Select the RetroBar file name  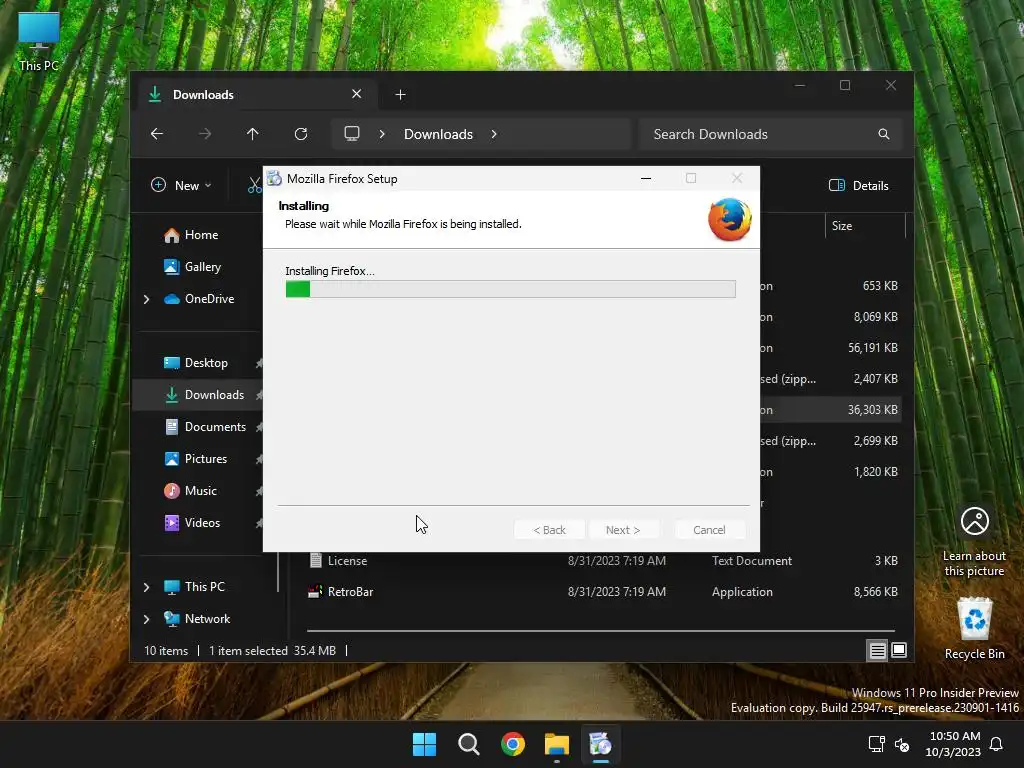click(351, 592)
